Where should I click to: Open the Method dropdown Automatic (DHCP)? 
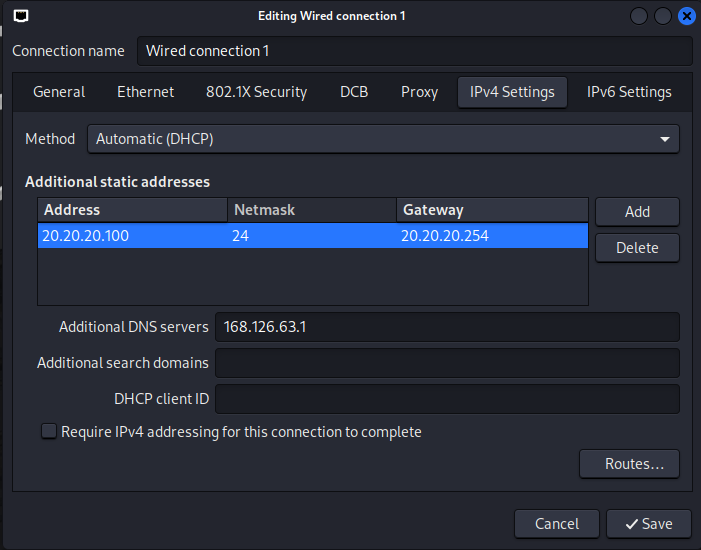point(383,139)
